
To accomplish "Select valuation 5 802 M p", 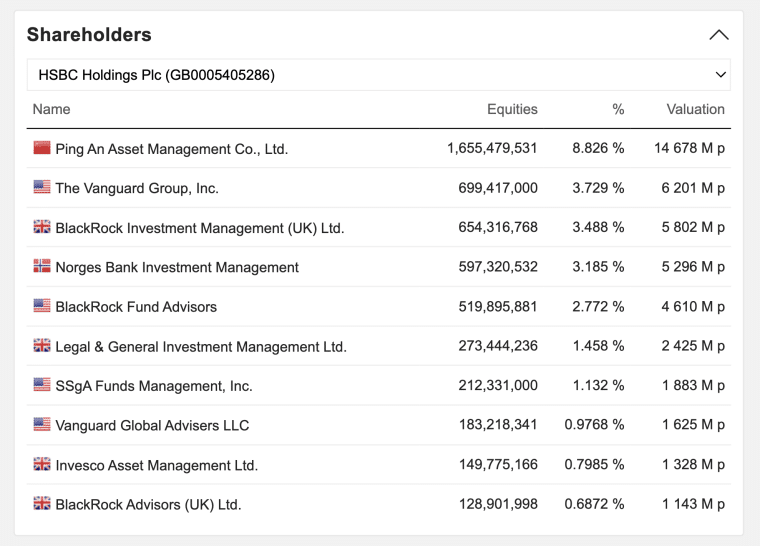I will tap(693, 227).
